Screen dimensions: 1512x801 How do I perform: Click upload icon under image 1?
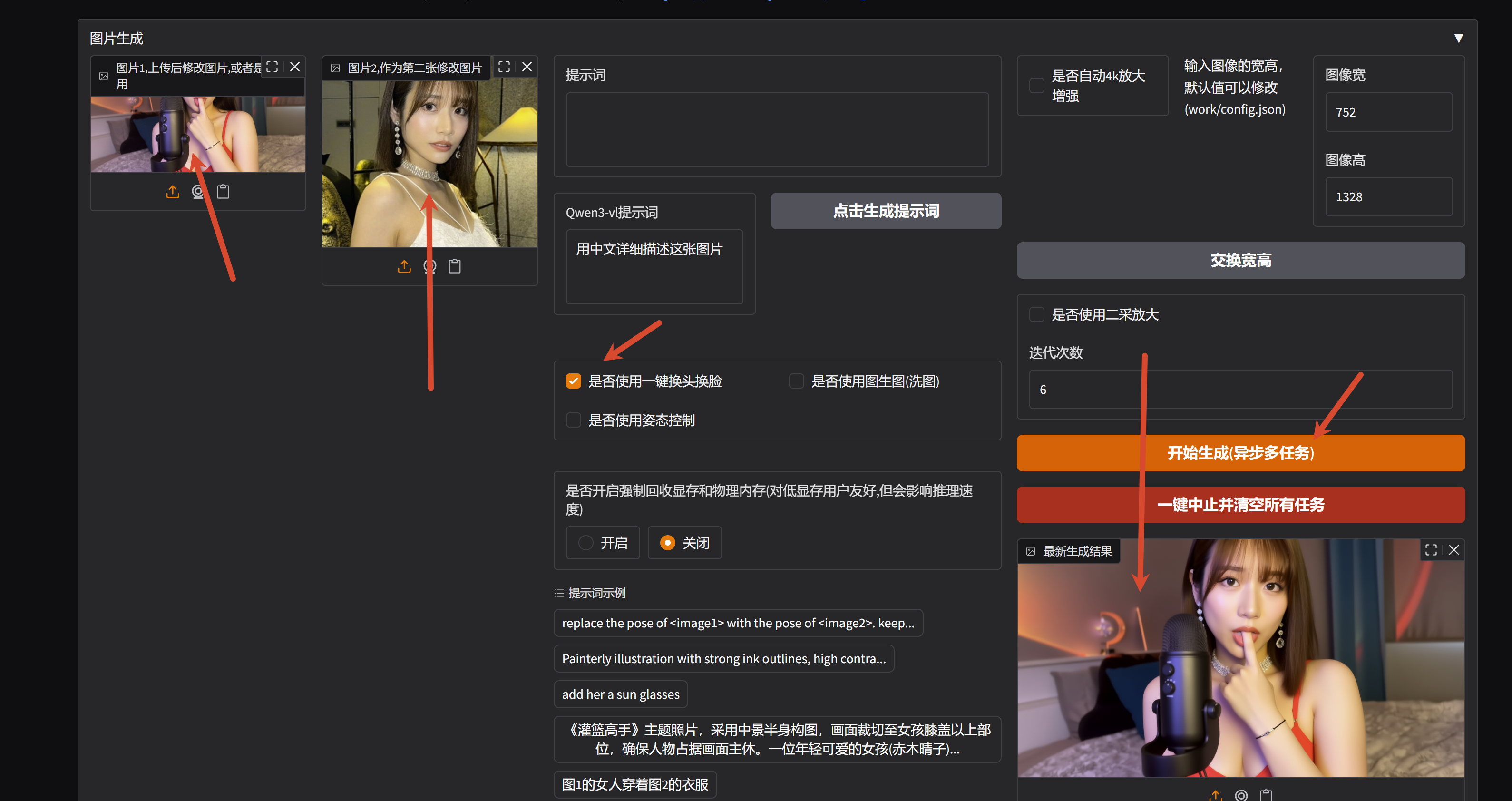point(173,192)
